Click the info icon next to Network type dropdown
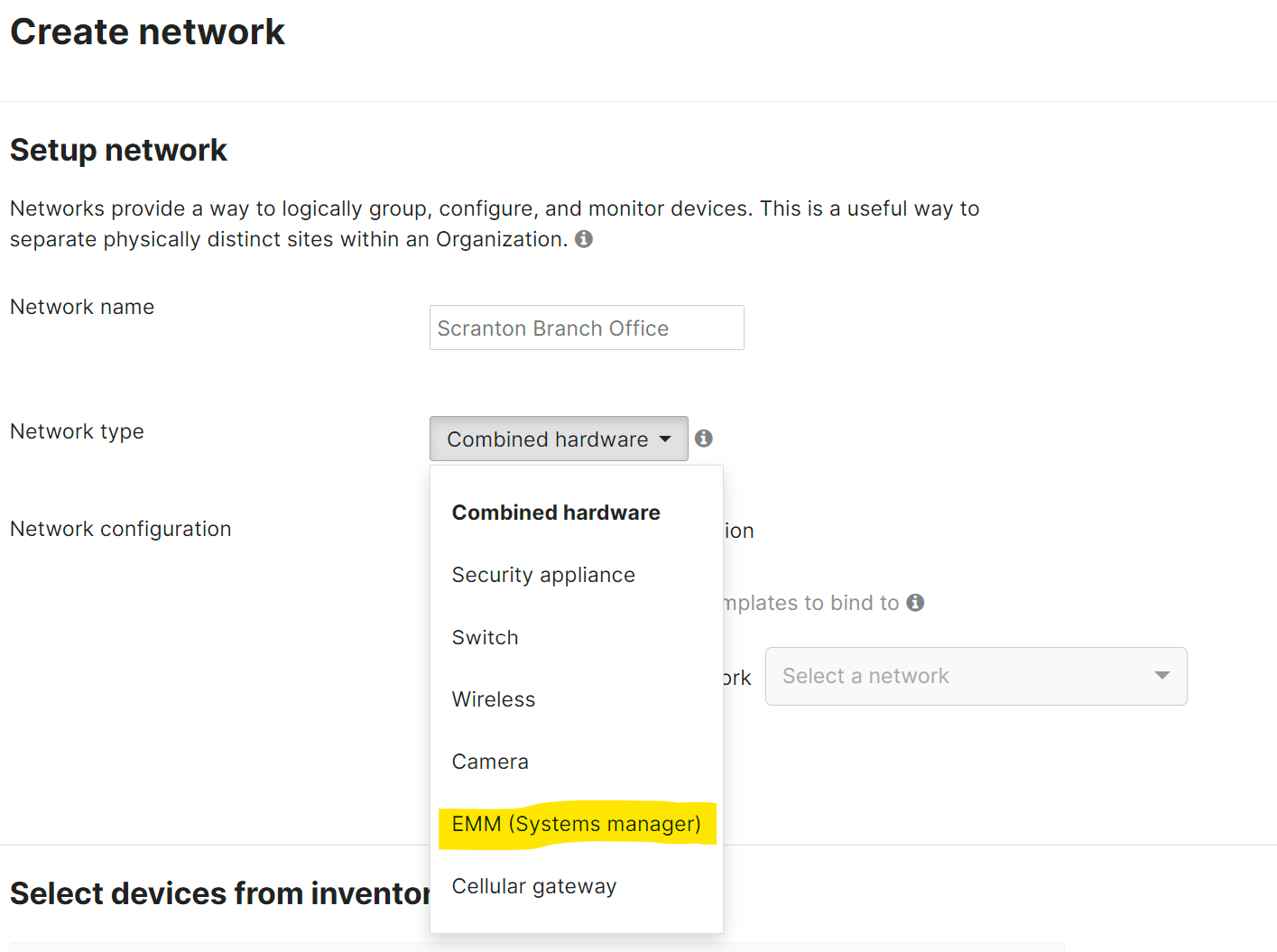The image size is (1277, 952). pyautogui.click(x=703, y=438)
